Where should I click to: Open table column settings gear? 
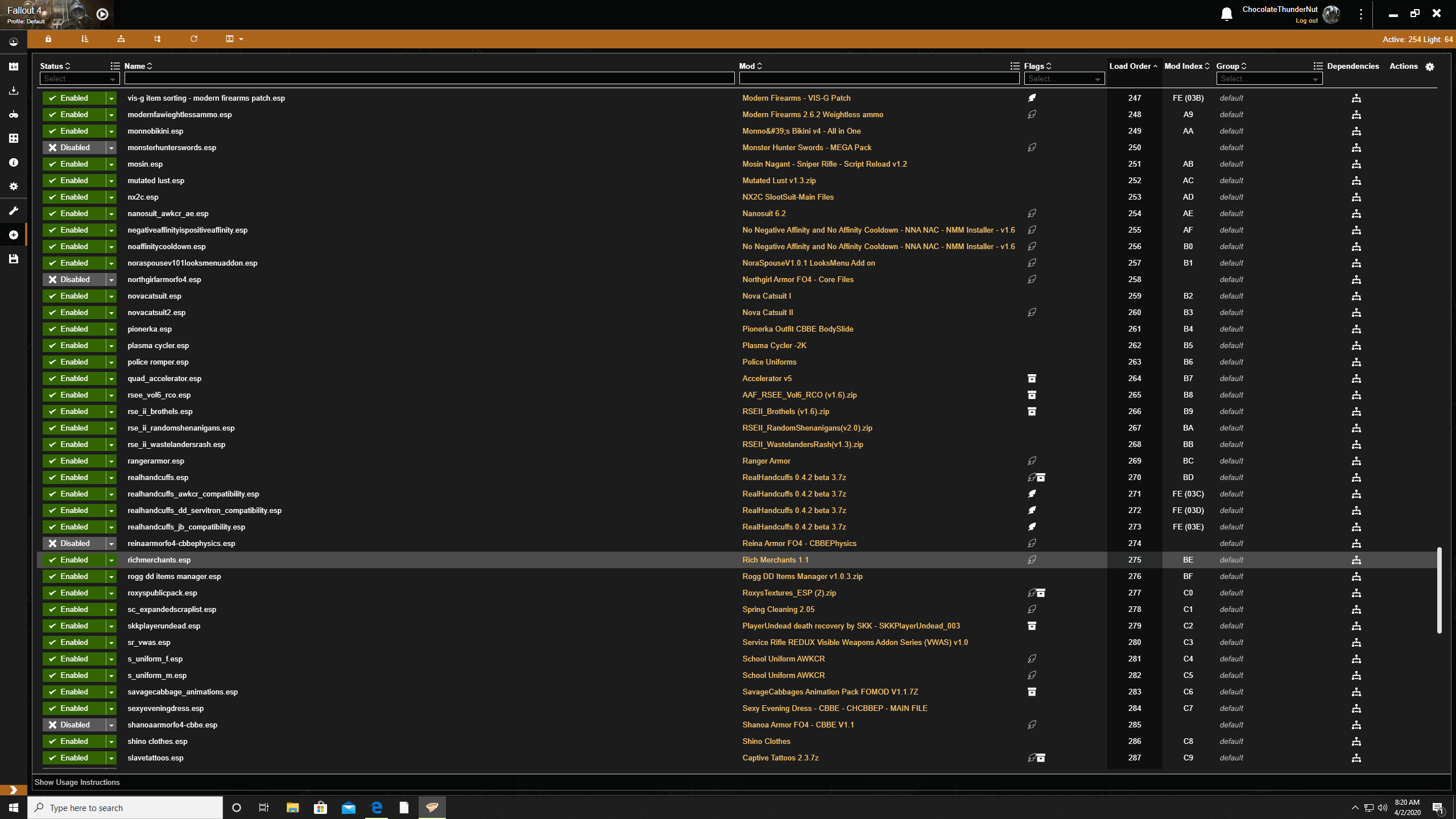1430,67
